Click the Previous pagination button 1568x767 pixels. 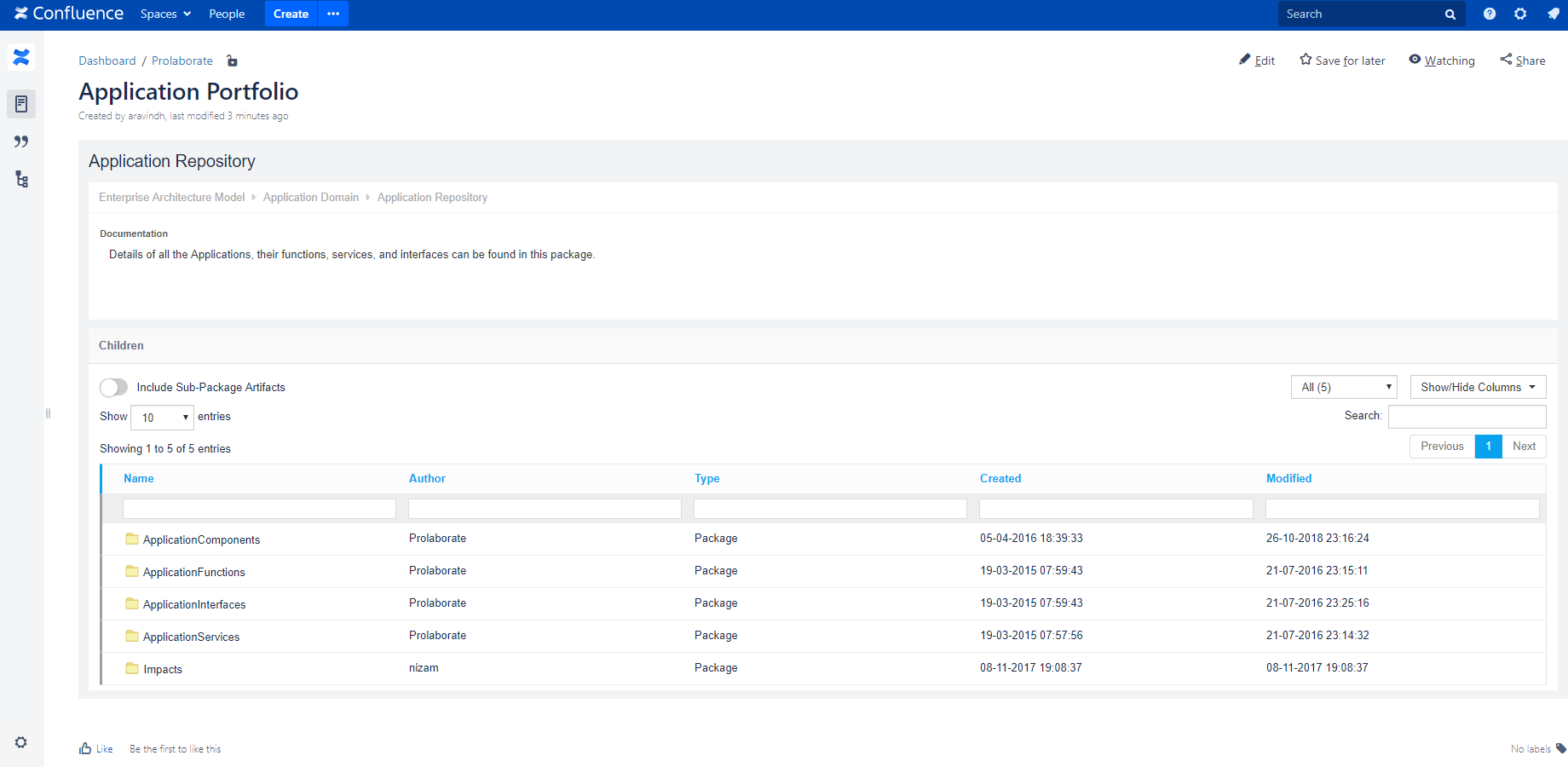(1442, 447)
